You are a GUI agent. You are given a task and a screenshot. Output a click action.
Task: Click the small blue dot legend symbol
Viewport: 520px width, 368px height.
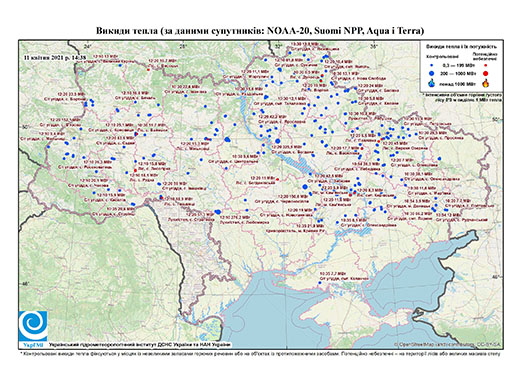pyautogui.click(x=432, y=65)
